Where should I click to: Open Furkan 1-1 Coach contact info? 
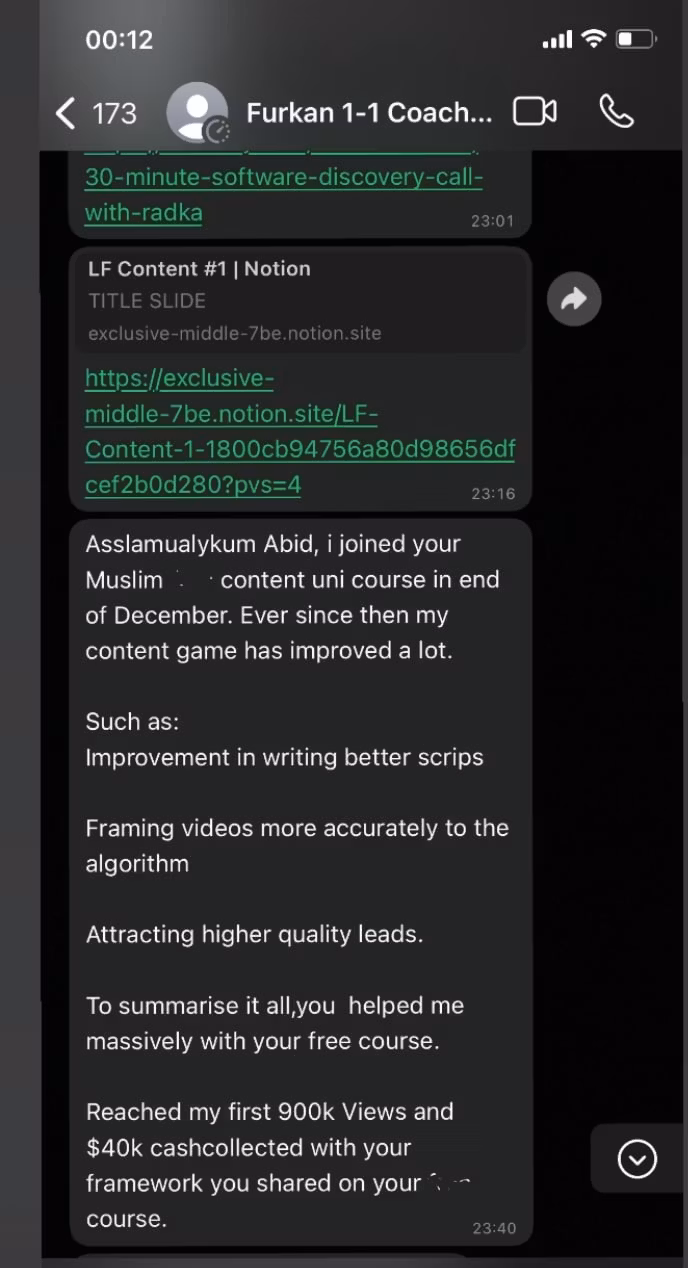(369, 113)
